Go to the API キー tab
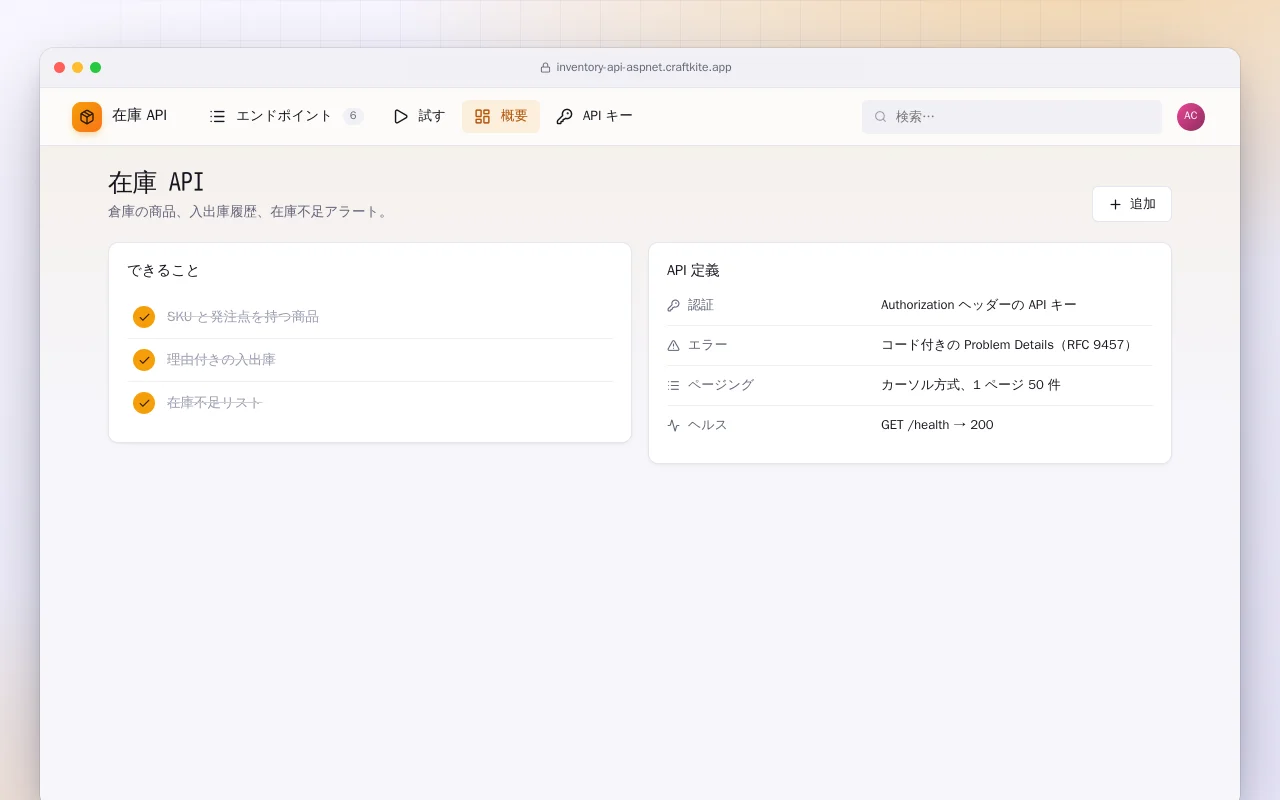1280x800 pixels. (x=594, y=116)
